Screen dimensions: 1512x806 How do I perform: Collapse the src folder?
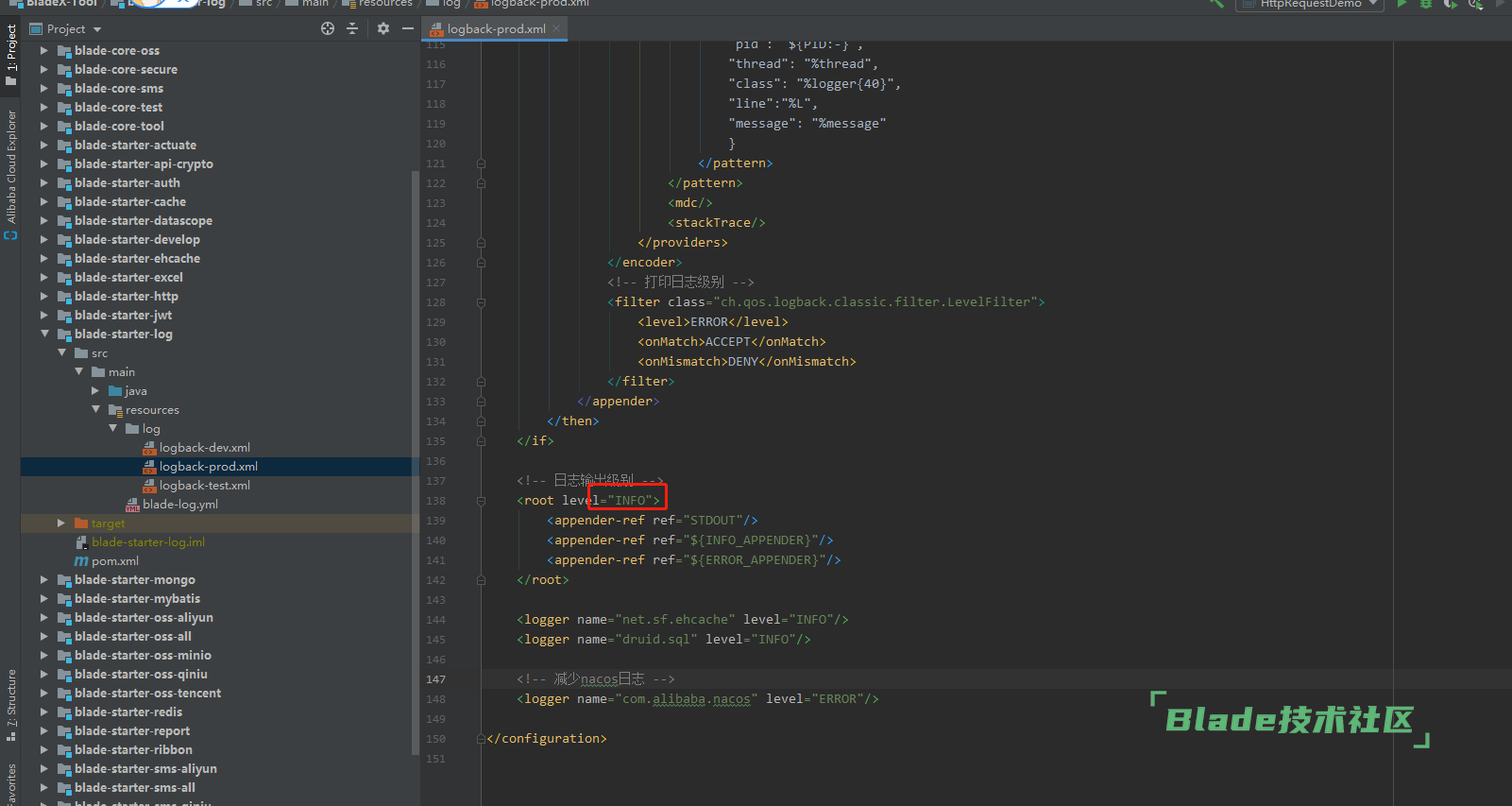coord(61,352)
